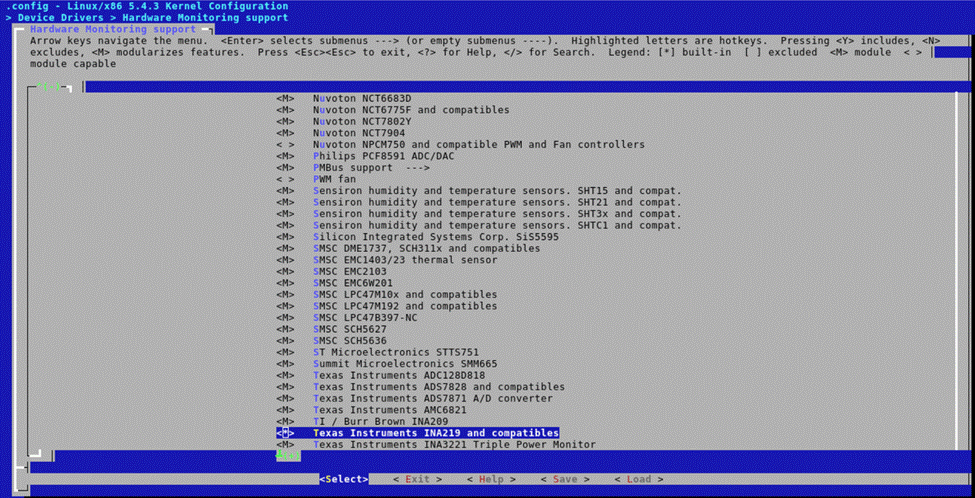The image size is (975, 498).
Task: Toggle module state of Nuvoton NCT6683D
Action: (x=285, y=98)
